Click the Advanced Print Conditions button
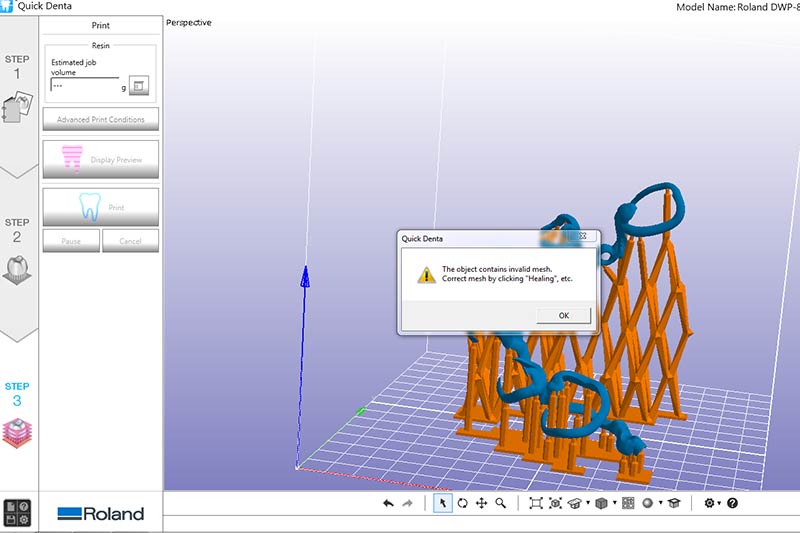 click(x=100, y=120)
